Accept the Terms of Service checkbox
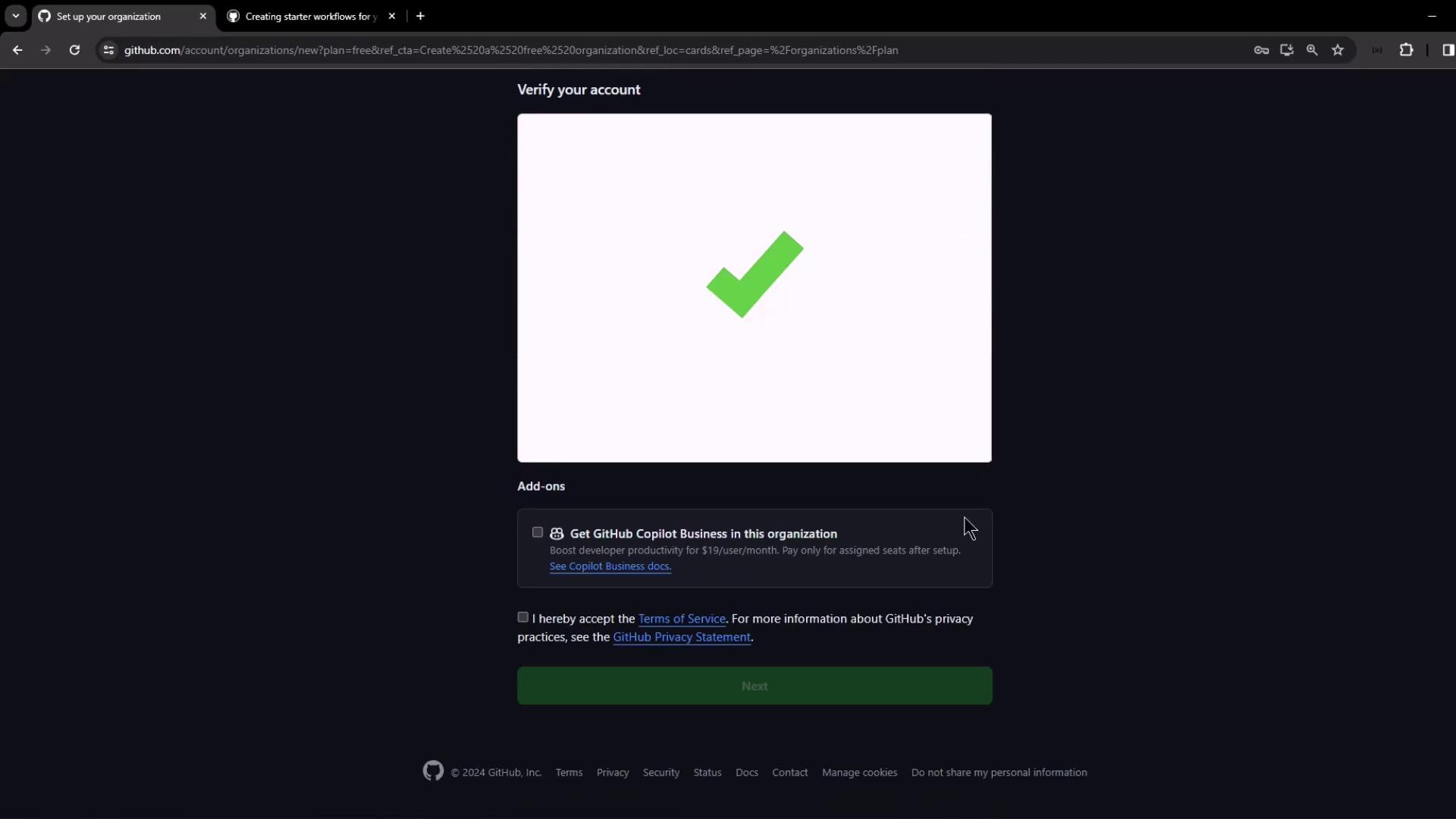Image resolution: width=1456 pixels, height=819 pixels. pos(523,617)
